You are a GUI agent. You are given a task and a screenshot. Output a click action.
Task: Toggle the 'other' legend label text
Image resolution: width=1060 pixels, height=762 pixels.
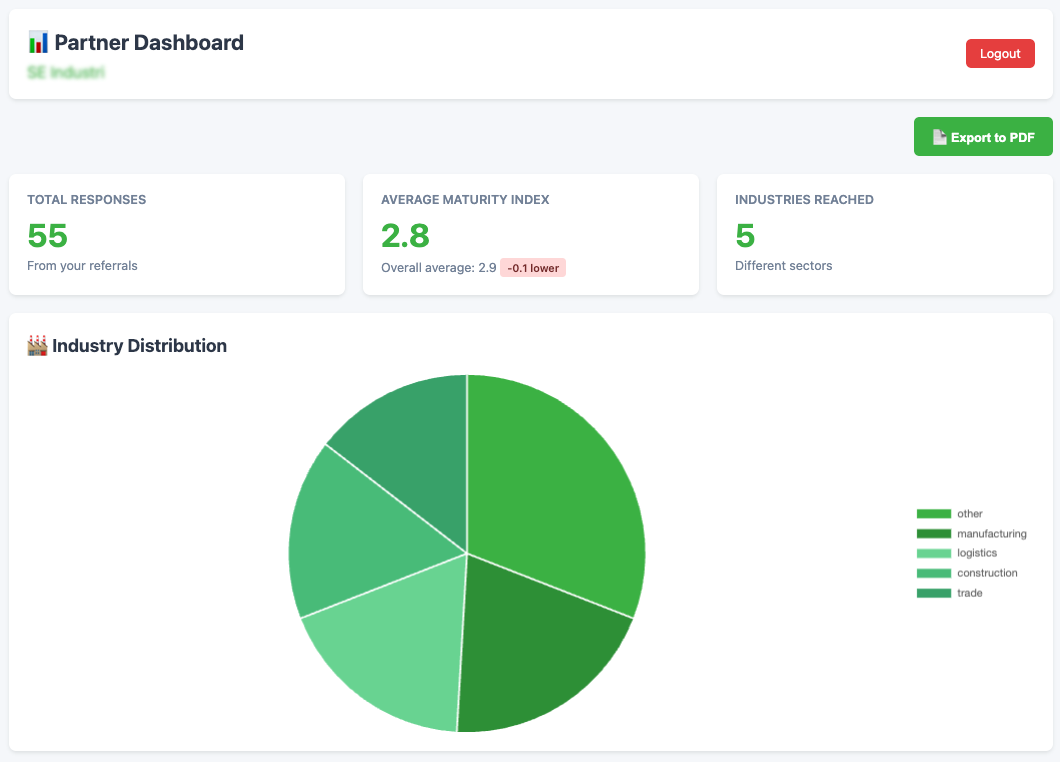coord(969,514)
